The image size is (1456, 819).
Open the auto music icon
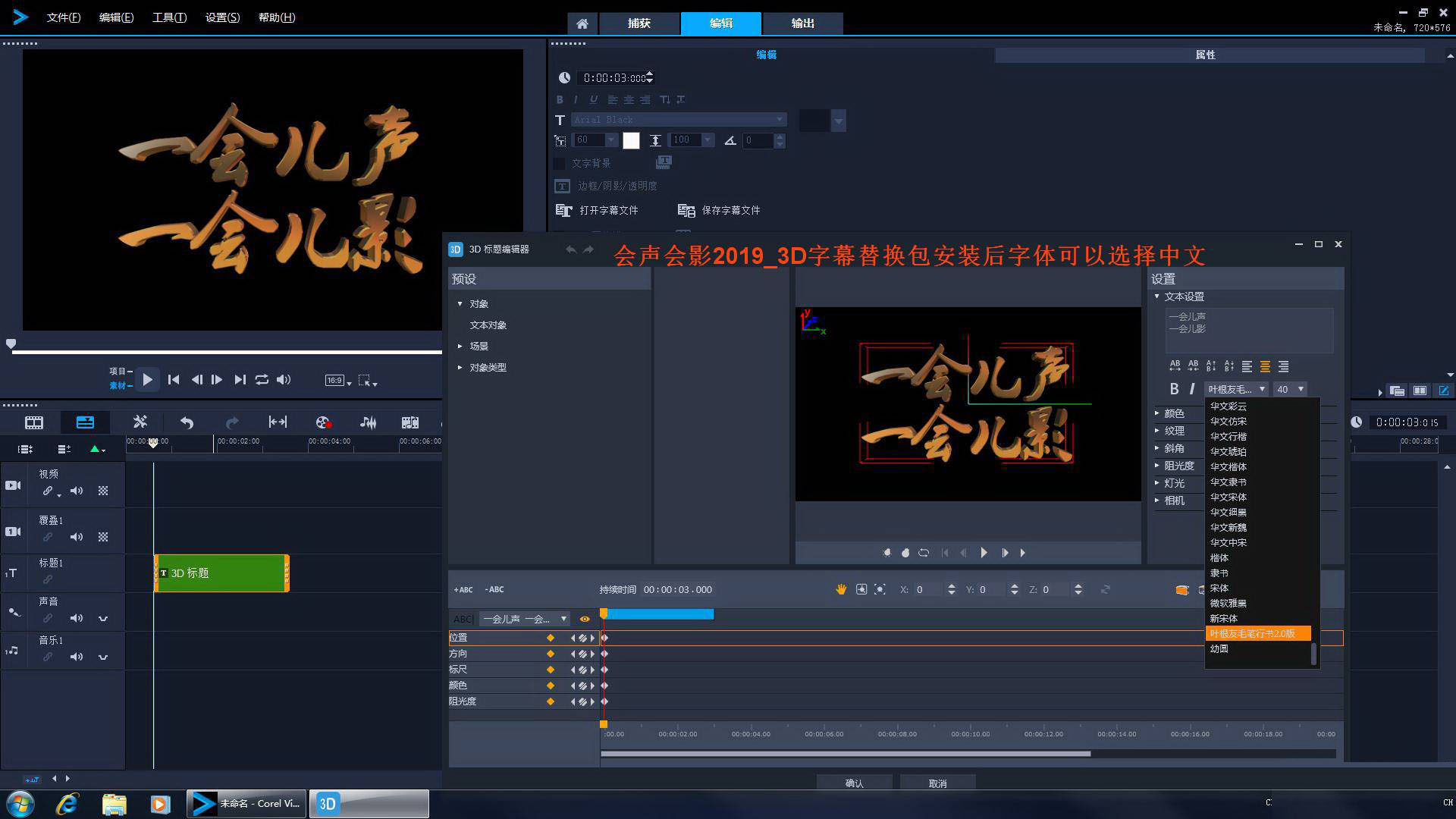410,422
